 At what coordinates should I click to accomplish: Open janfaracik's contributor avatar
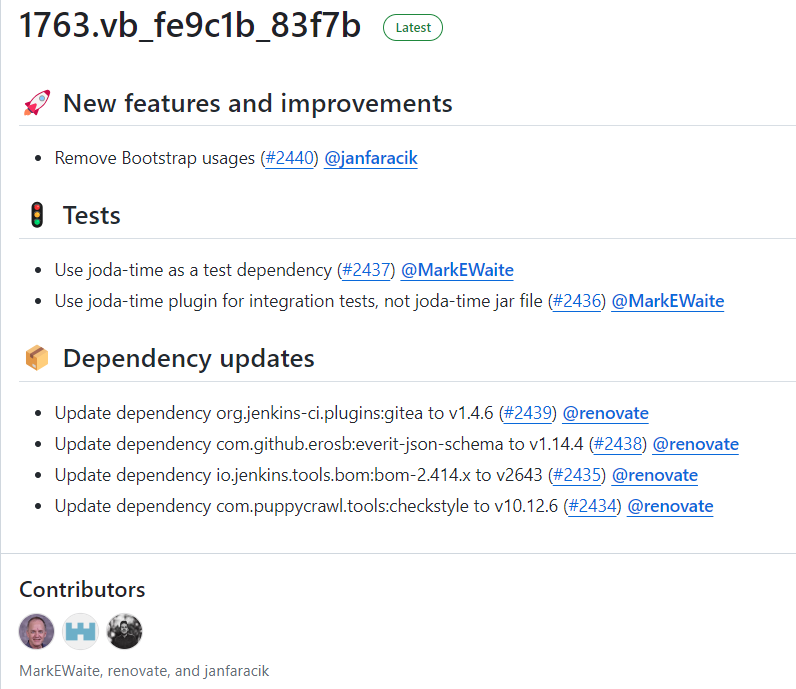[125, 631]
